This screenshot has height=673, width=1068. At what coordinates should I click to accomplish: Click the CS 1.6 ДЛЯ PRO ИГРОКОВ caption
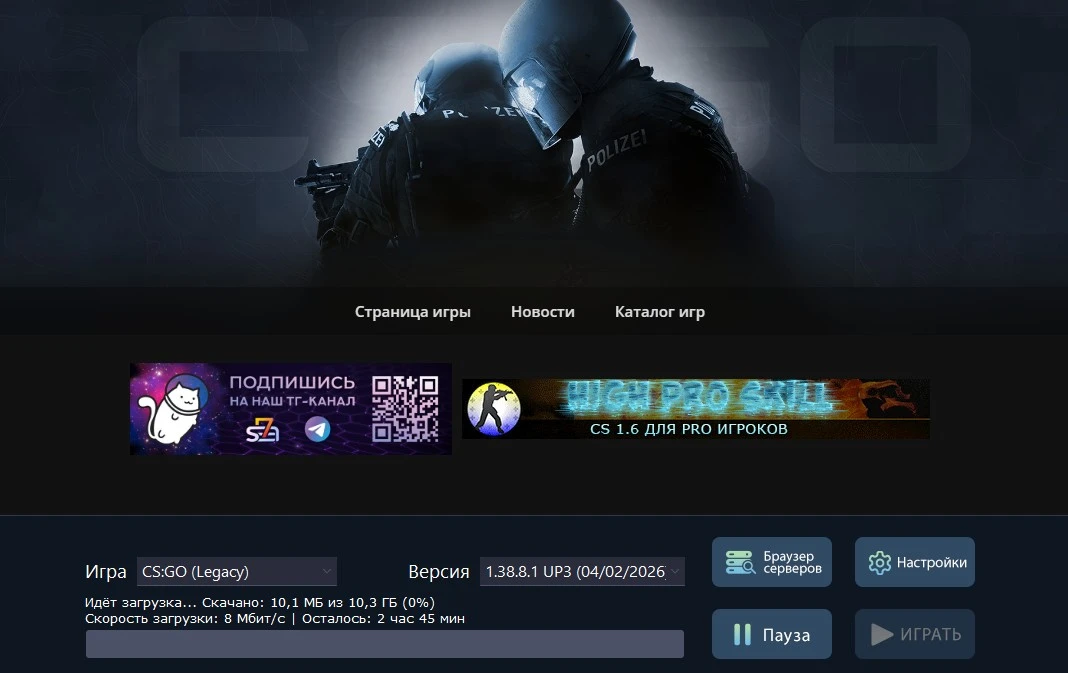point(689,429)
